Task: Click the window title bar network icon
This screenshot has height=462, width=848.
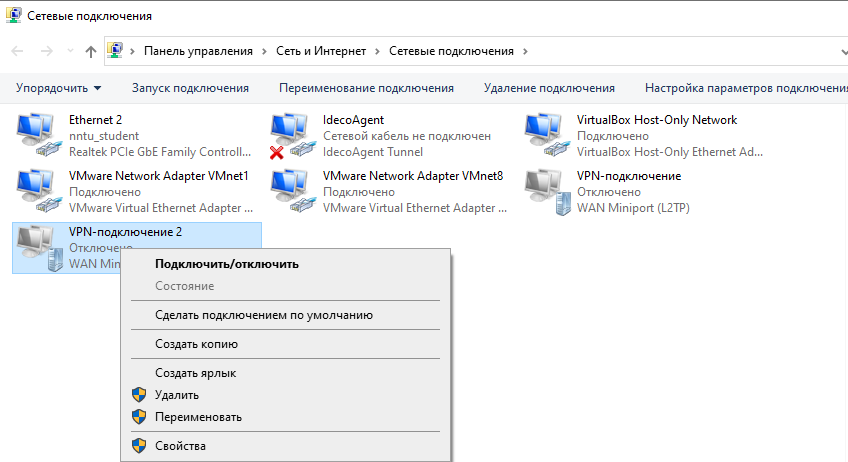Action: pos(13,15)
